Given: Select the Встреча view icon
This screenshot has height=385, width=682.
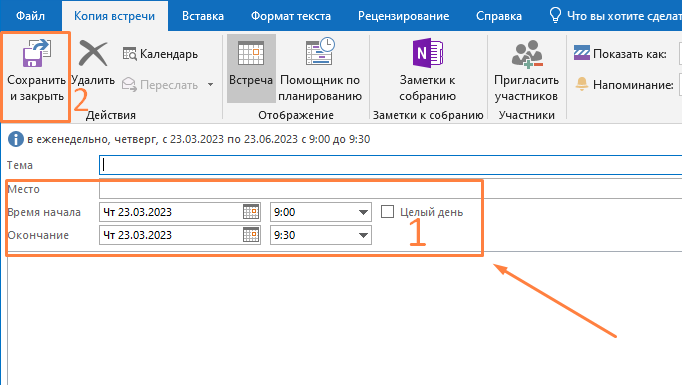Looking at the screenshot, I should [x=251, y=53].
